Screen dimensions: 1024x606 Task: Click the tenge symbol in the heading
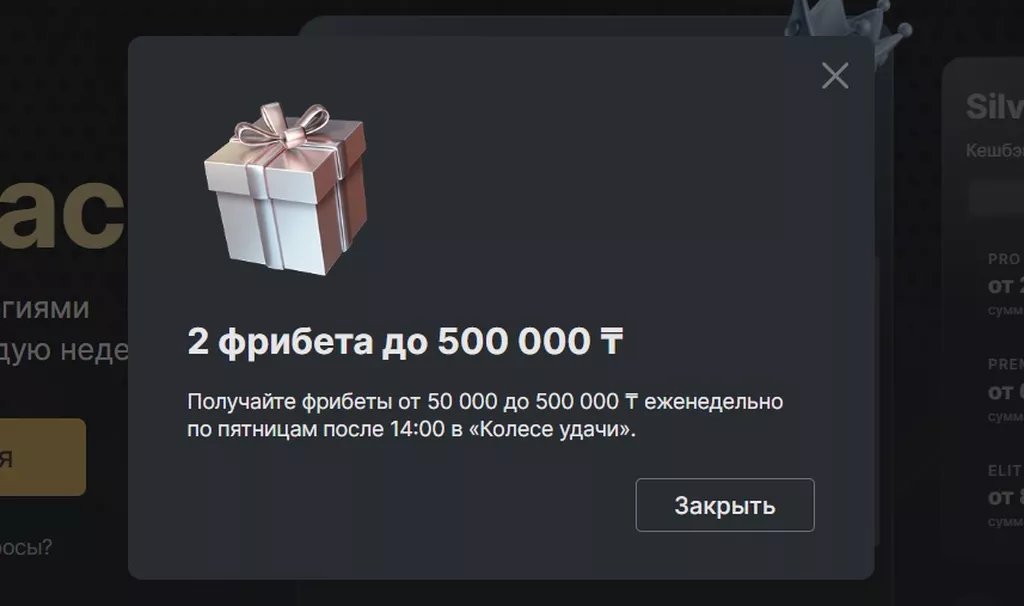click(611, 342)
